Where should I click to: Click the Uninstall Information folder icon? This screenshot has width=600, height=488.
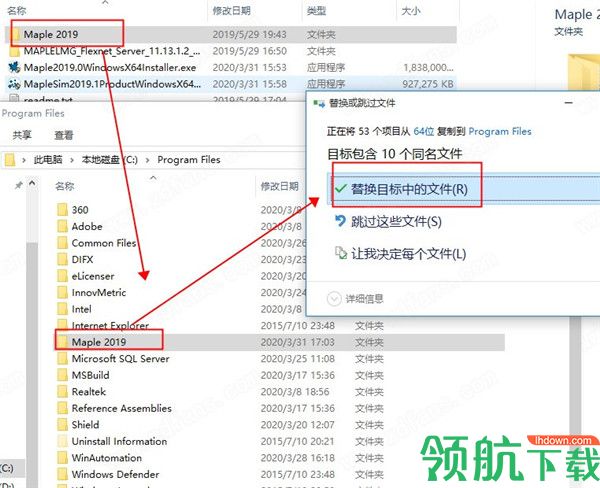62,441
